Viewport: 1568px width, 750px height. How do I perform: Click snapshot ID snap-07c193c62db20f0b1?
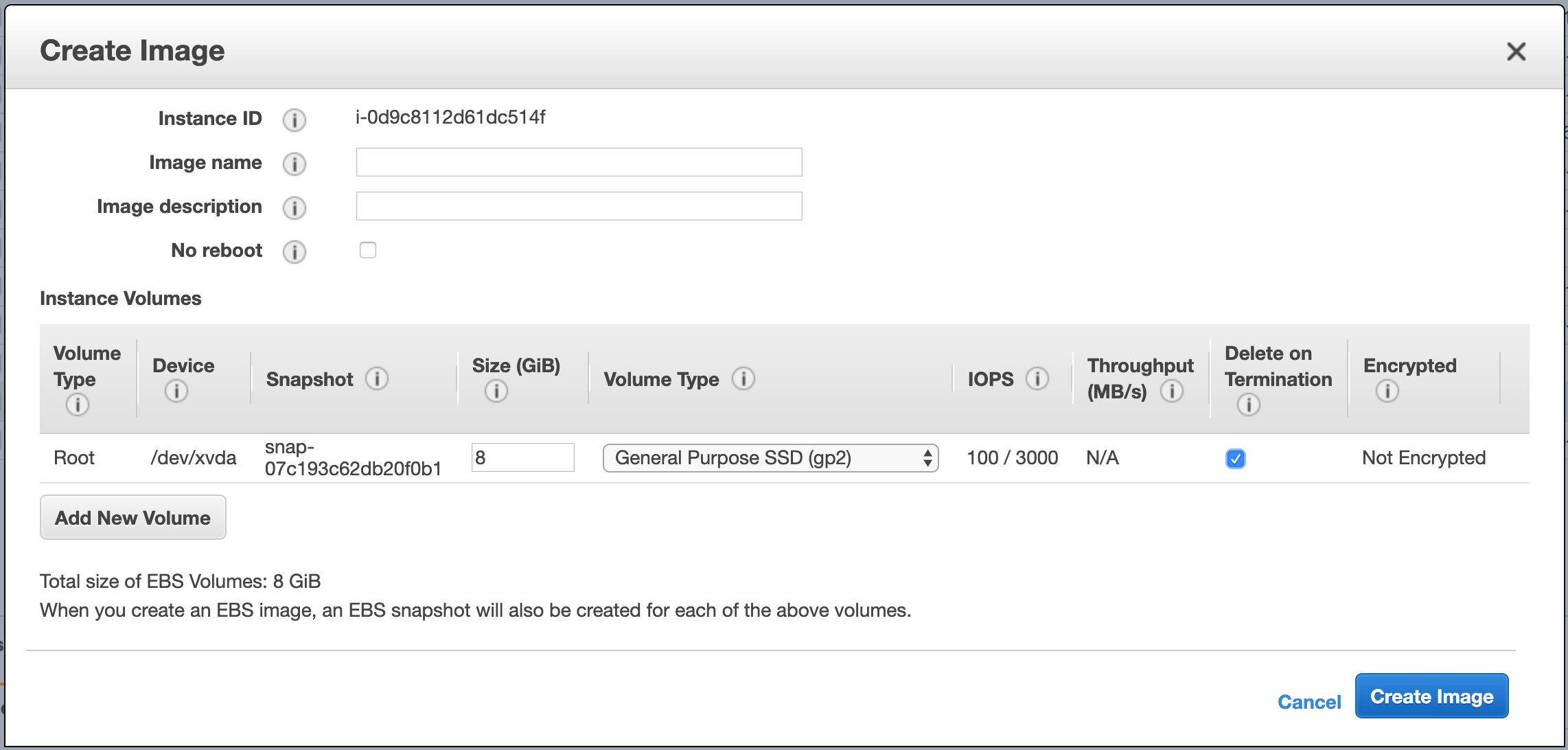[353, 458]
